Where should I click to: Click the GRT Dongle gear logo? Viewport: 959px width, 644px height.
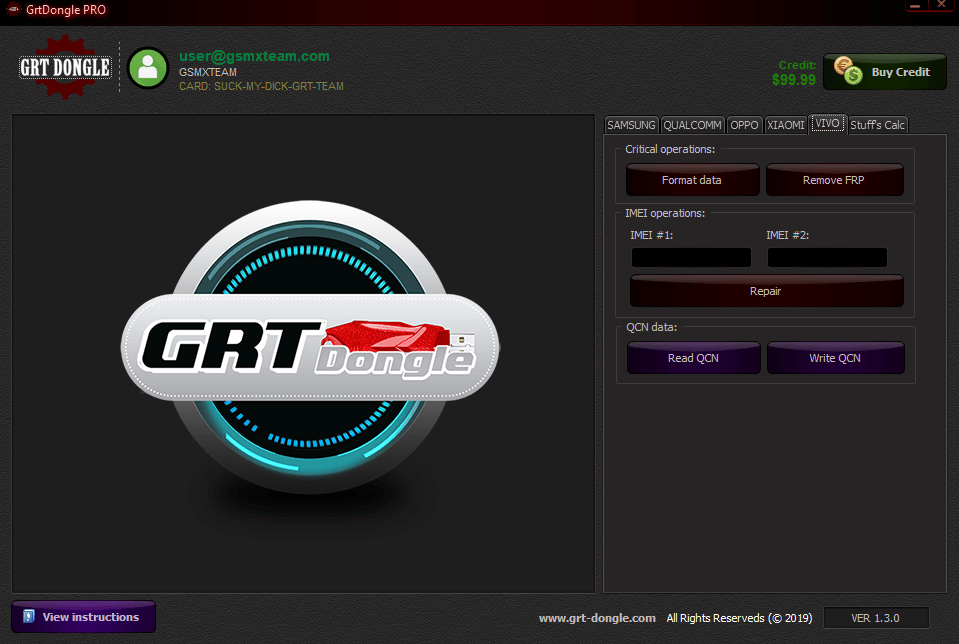(64, 68)
